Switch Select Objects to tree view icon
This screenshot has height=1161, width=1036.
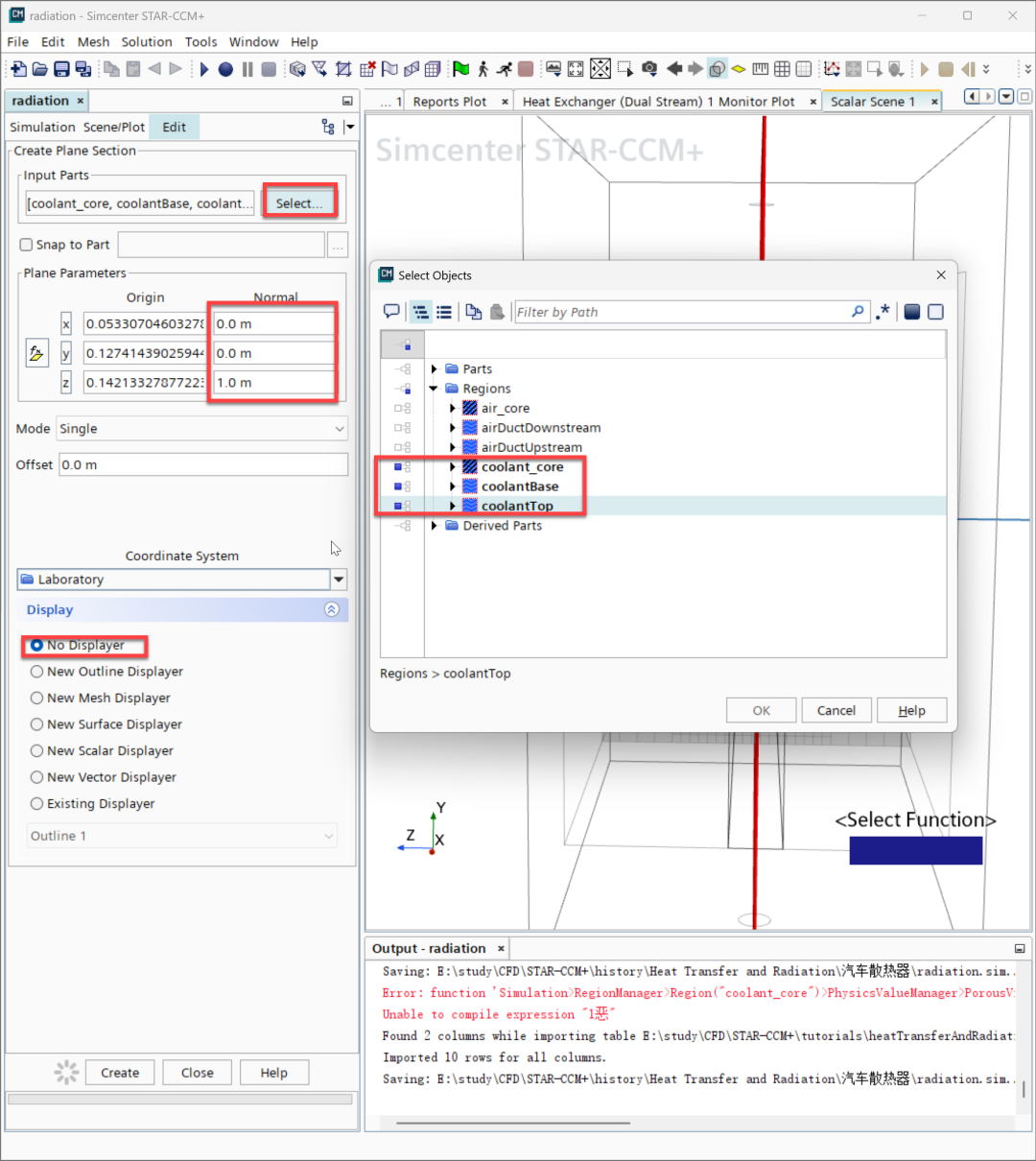pyautogui.click(x=421, y=312)
